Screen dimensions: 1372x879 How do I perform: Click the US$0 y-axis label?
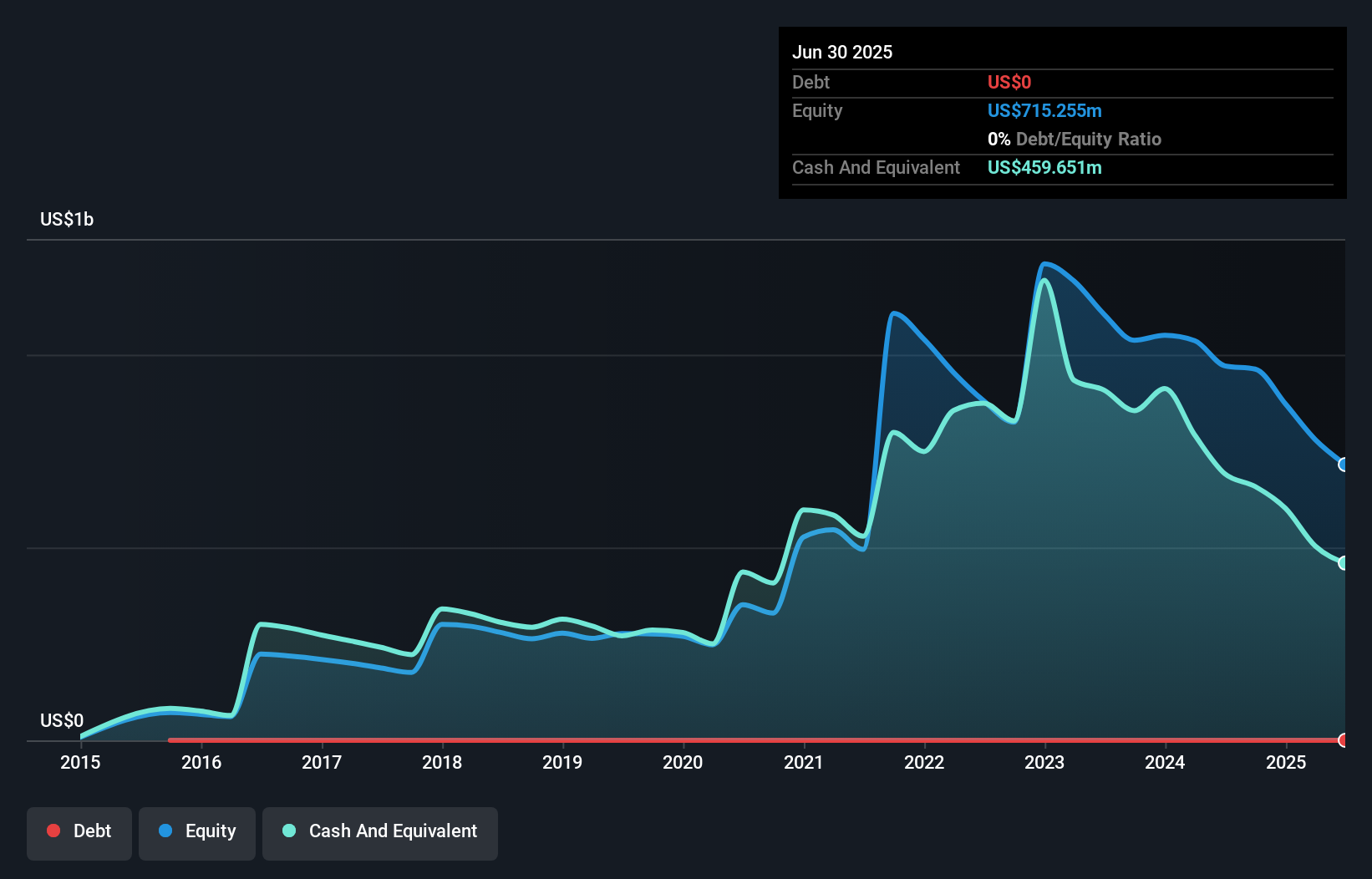click(62, 720)
